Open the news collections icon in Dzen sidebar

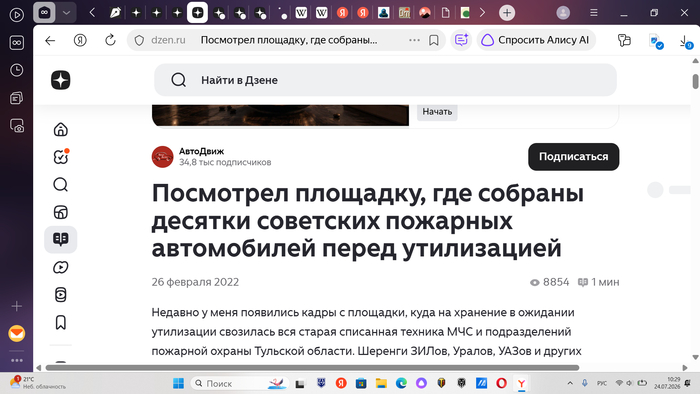(x=61, y=212)
